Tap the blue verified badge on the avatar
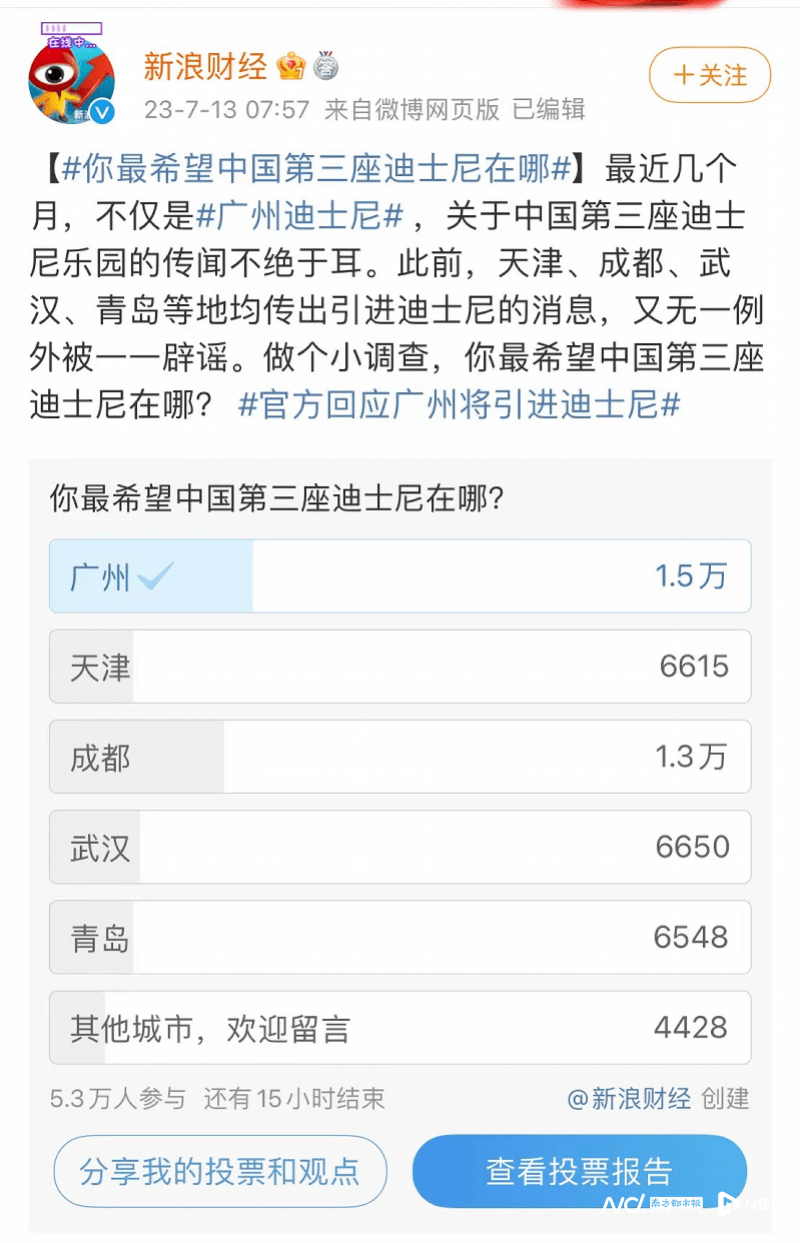The height and width of the screenshot is (1243, 800). click(102, 111)
